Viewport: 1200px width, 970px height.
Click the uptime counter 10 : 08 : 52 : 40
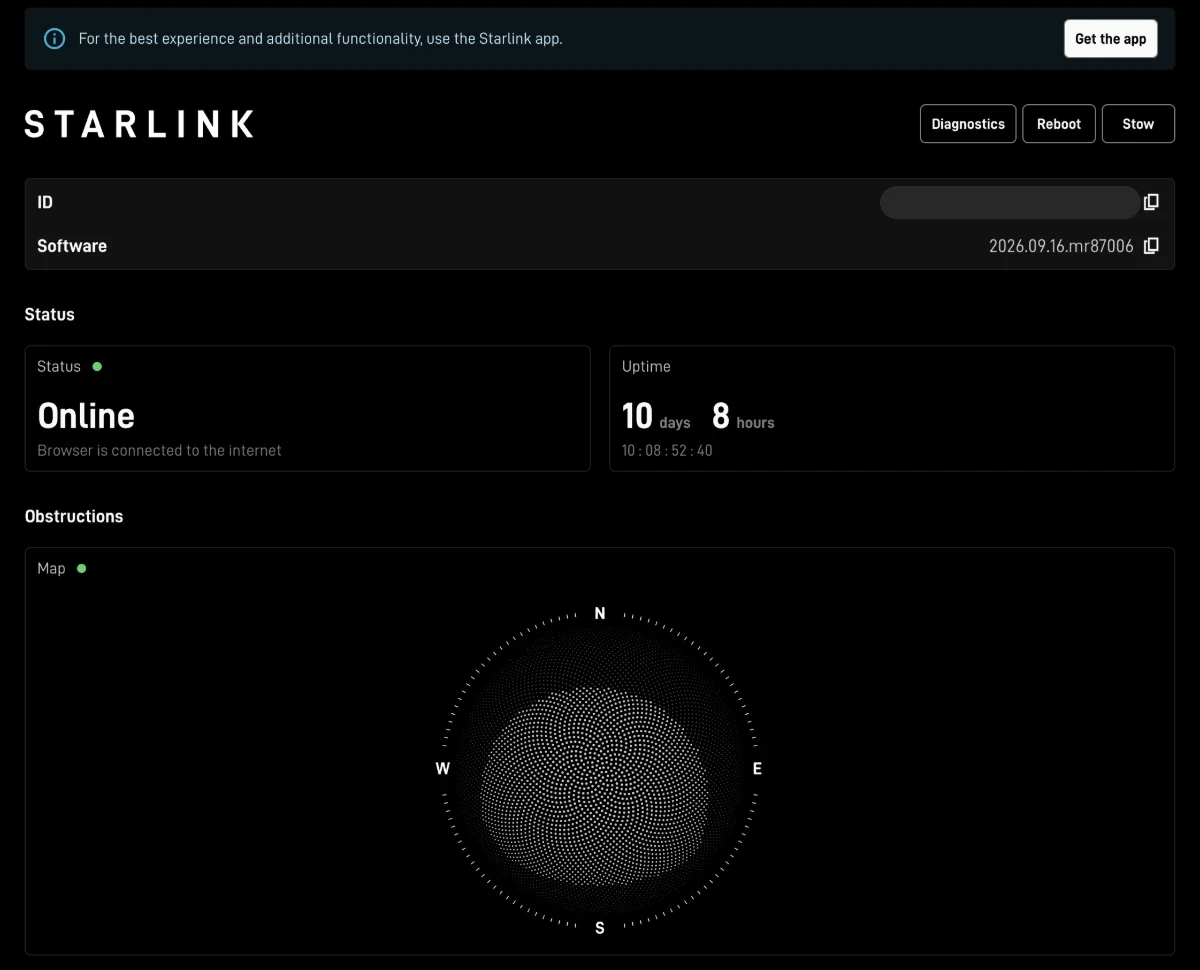[667, 451]
